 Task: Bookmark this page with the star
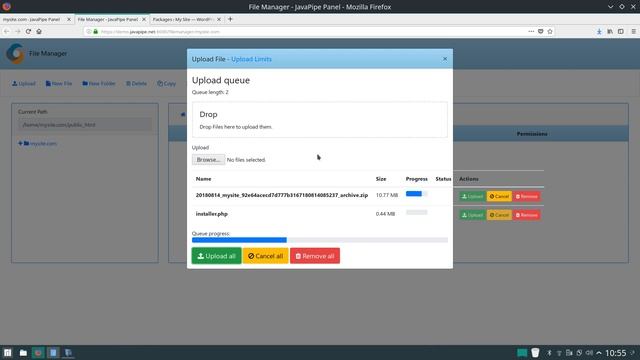pyautogui.click(x=550, y=31)
